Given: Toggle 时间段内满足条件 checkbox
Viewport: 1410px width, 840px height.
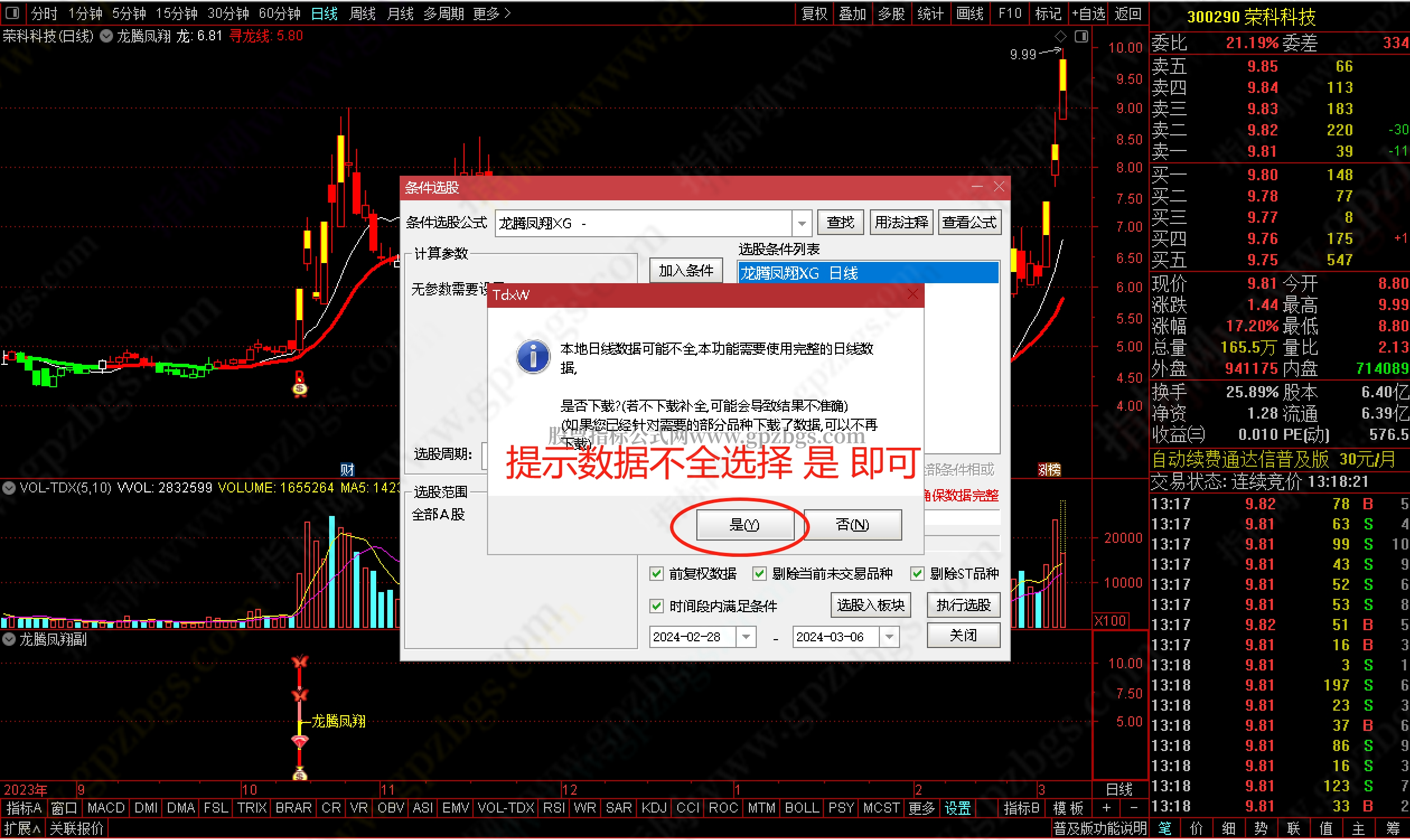Looking at the screenshot, I should 657,607.
